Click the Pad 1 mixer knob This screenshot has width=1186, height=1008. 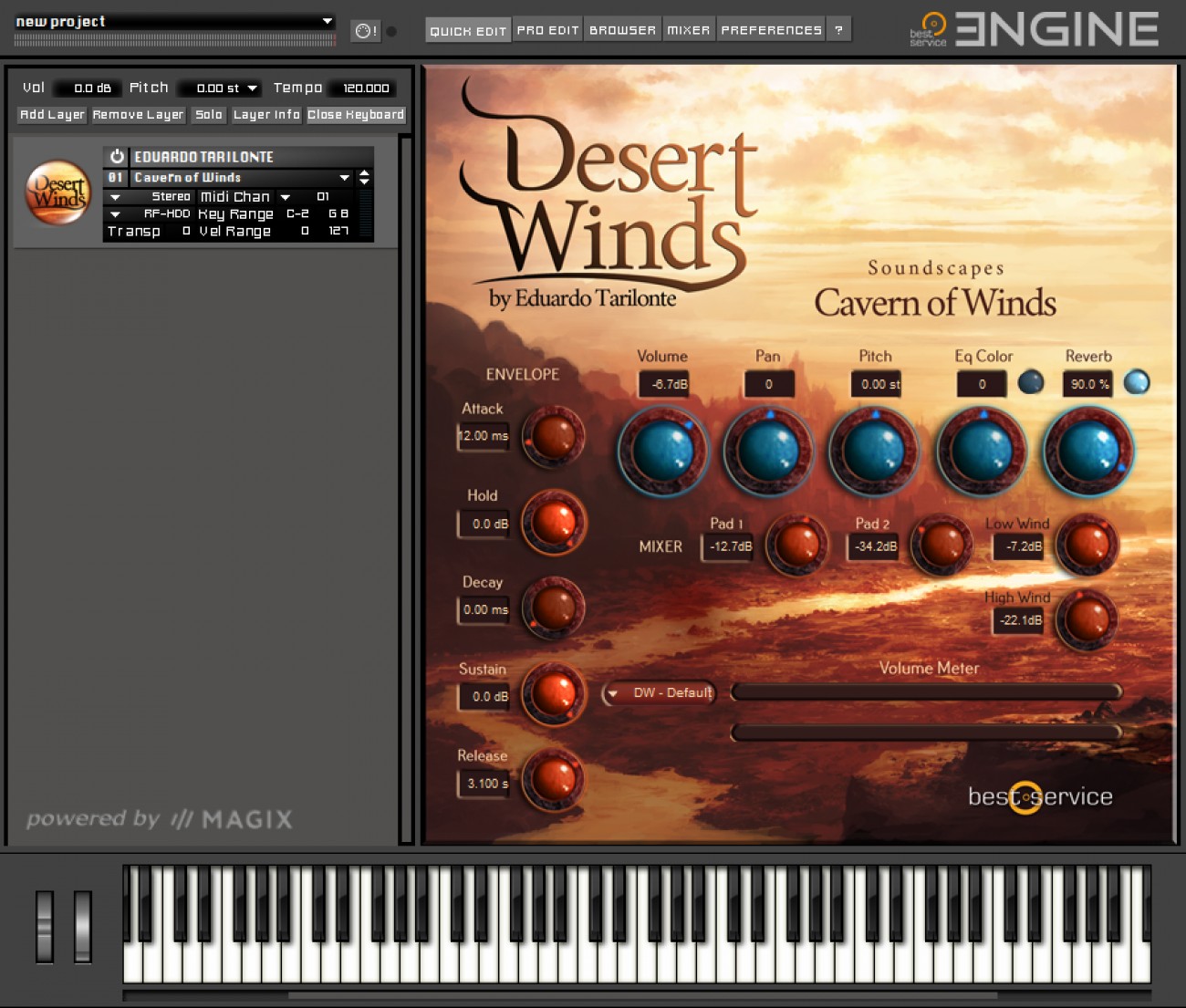click(796, 545)
